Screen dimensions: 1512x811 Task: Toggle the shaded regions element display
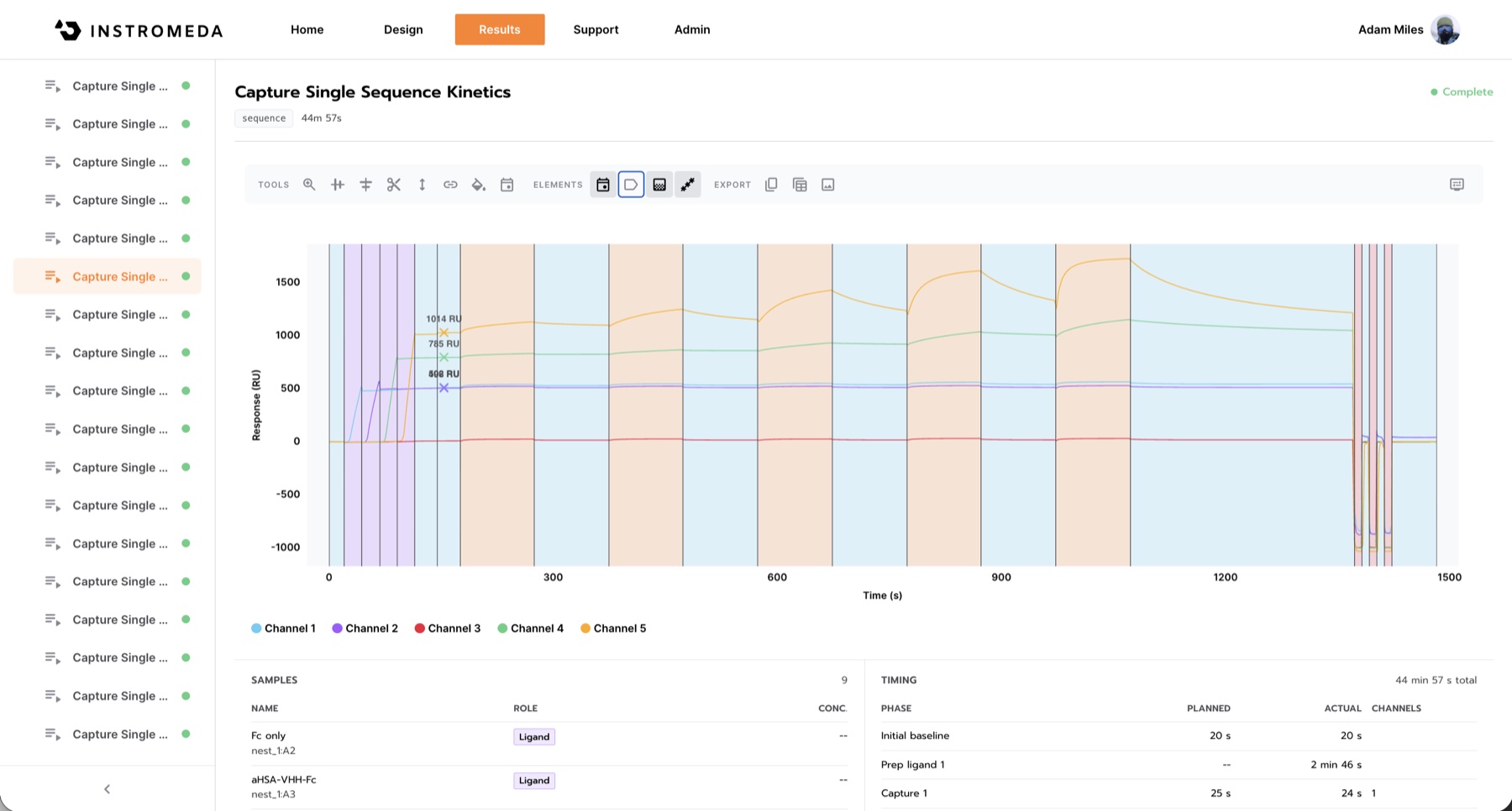(659, 185)
